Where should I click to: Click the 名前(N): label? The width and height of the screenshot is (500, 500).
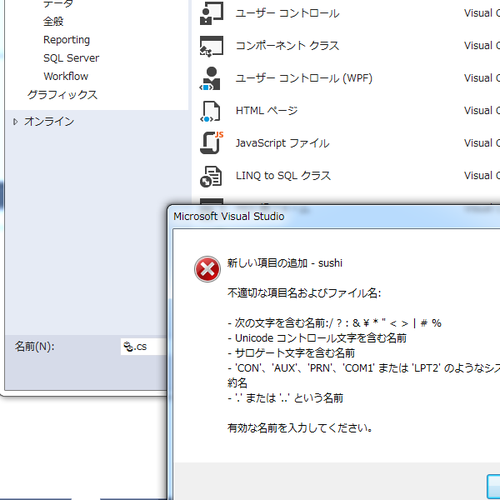point(34,347)
